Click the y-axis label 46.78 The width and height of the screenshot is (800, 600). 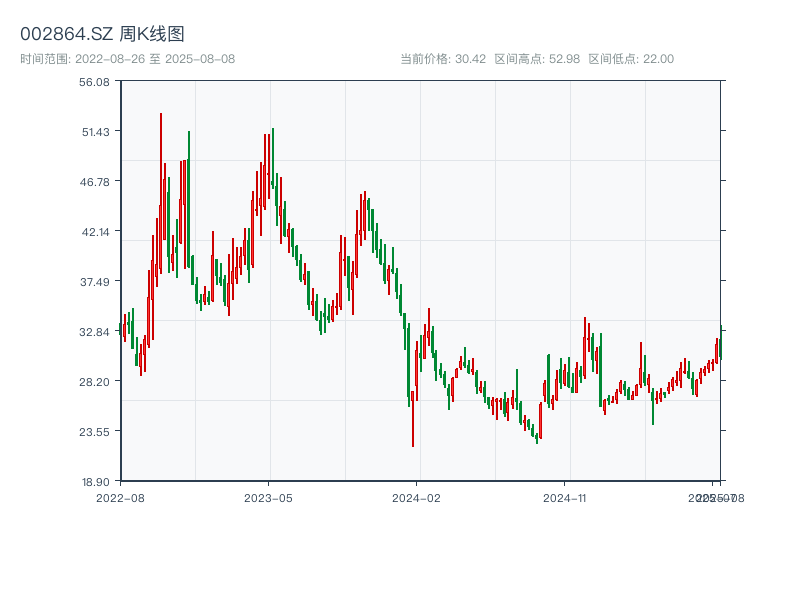pyautogui.click(x=94, y=182)
